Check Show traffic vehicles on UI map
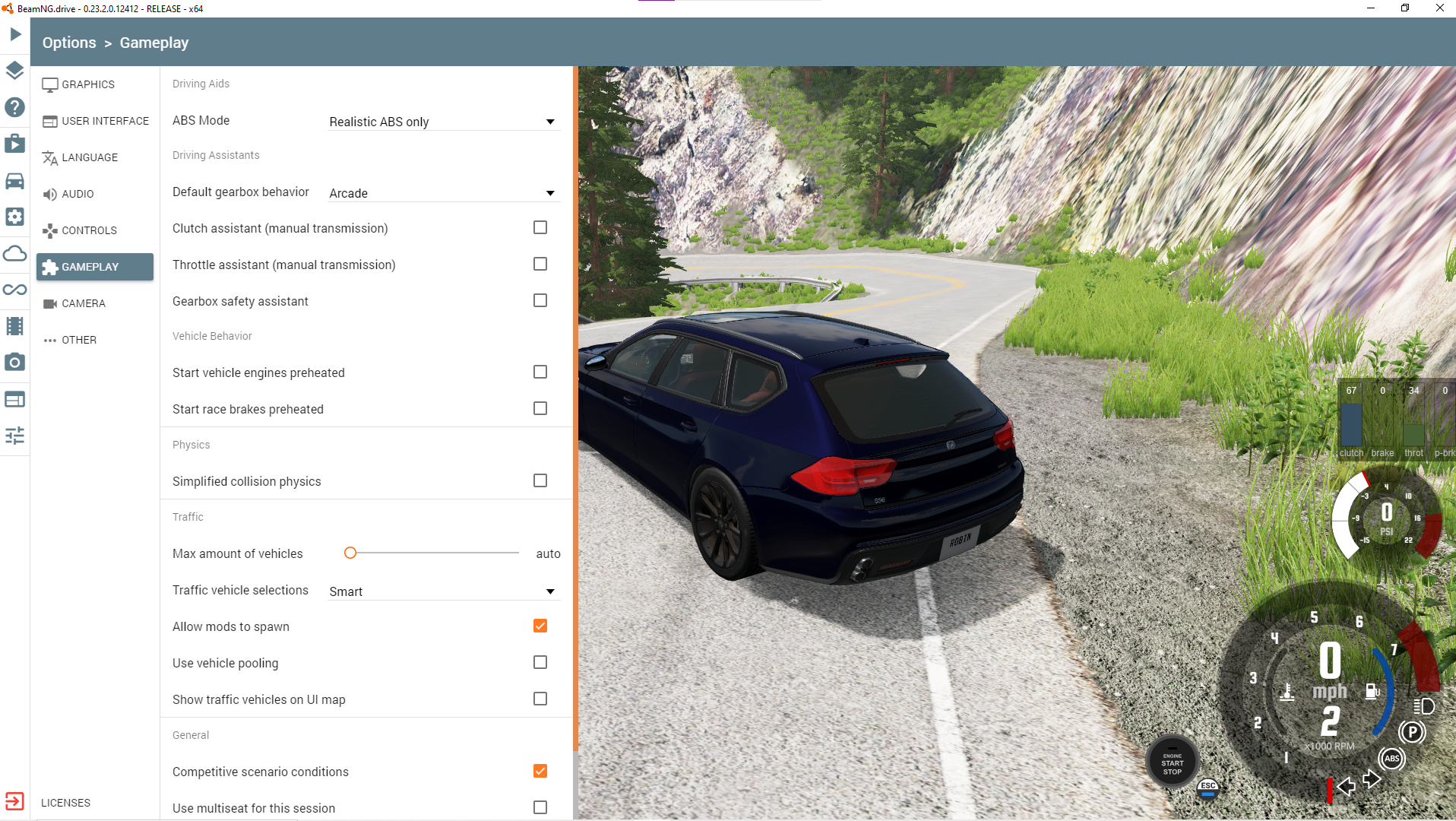This screenshot has width=1456, height=821. pos(540,699)
